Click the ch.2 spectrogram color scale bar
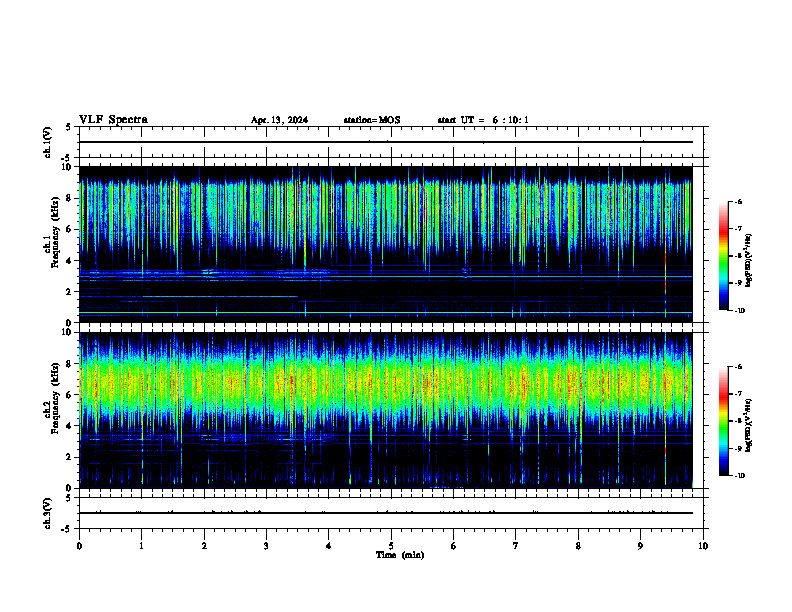This screenshot has height=612, width=792. [x=724, y=421]
